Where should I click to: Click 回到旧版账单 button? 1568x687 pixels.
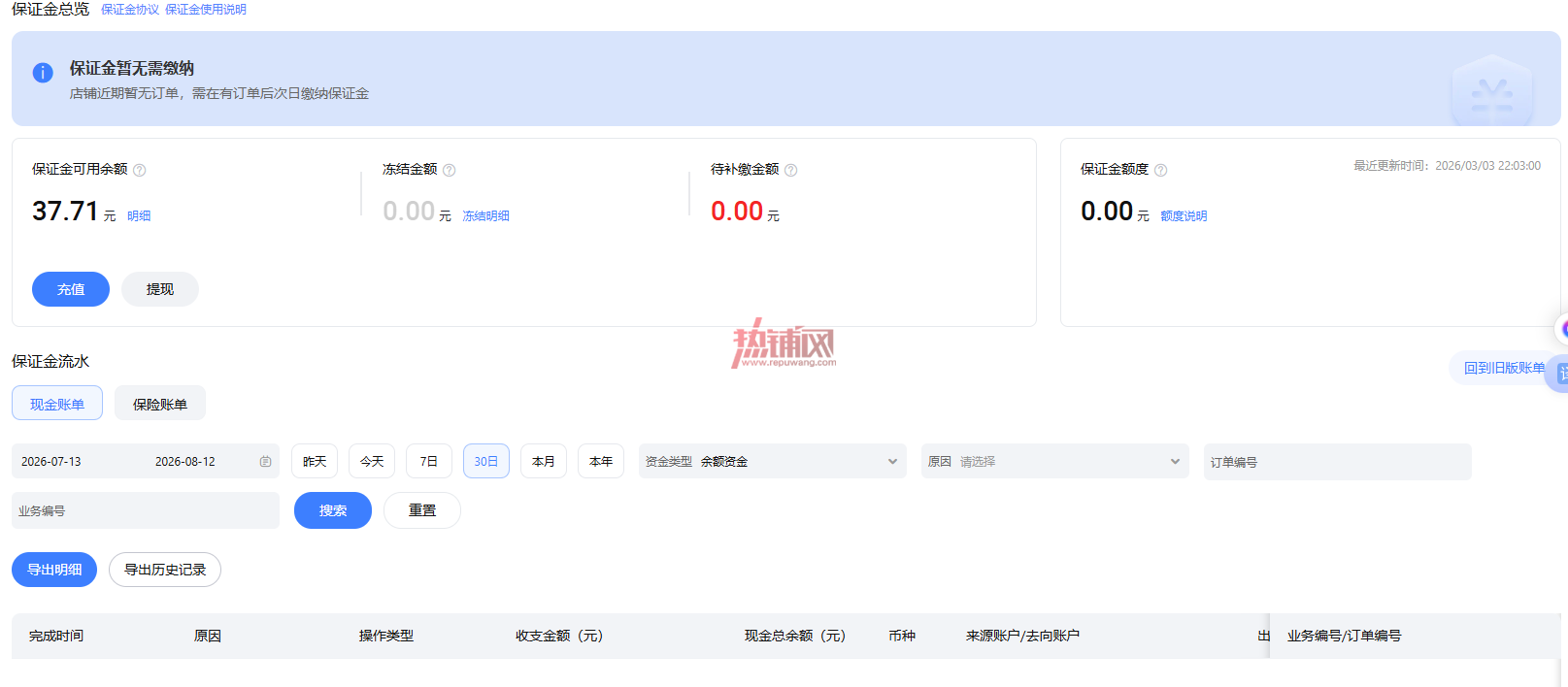(x=1504, y=368)
